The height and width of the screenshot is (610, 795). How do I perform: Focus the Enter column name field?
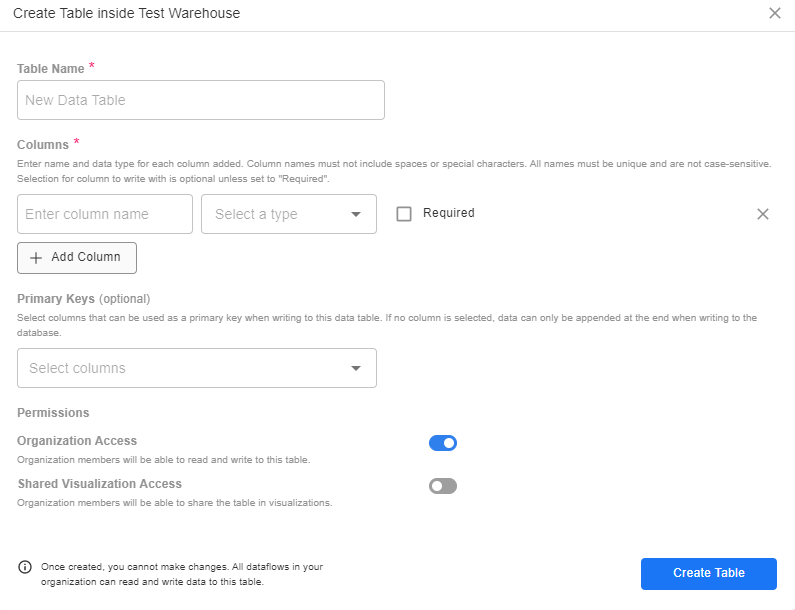tap(105, 214)
